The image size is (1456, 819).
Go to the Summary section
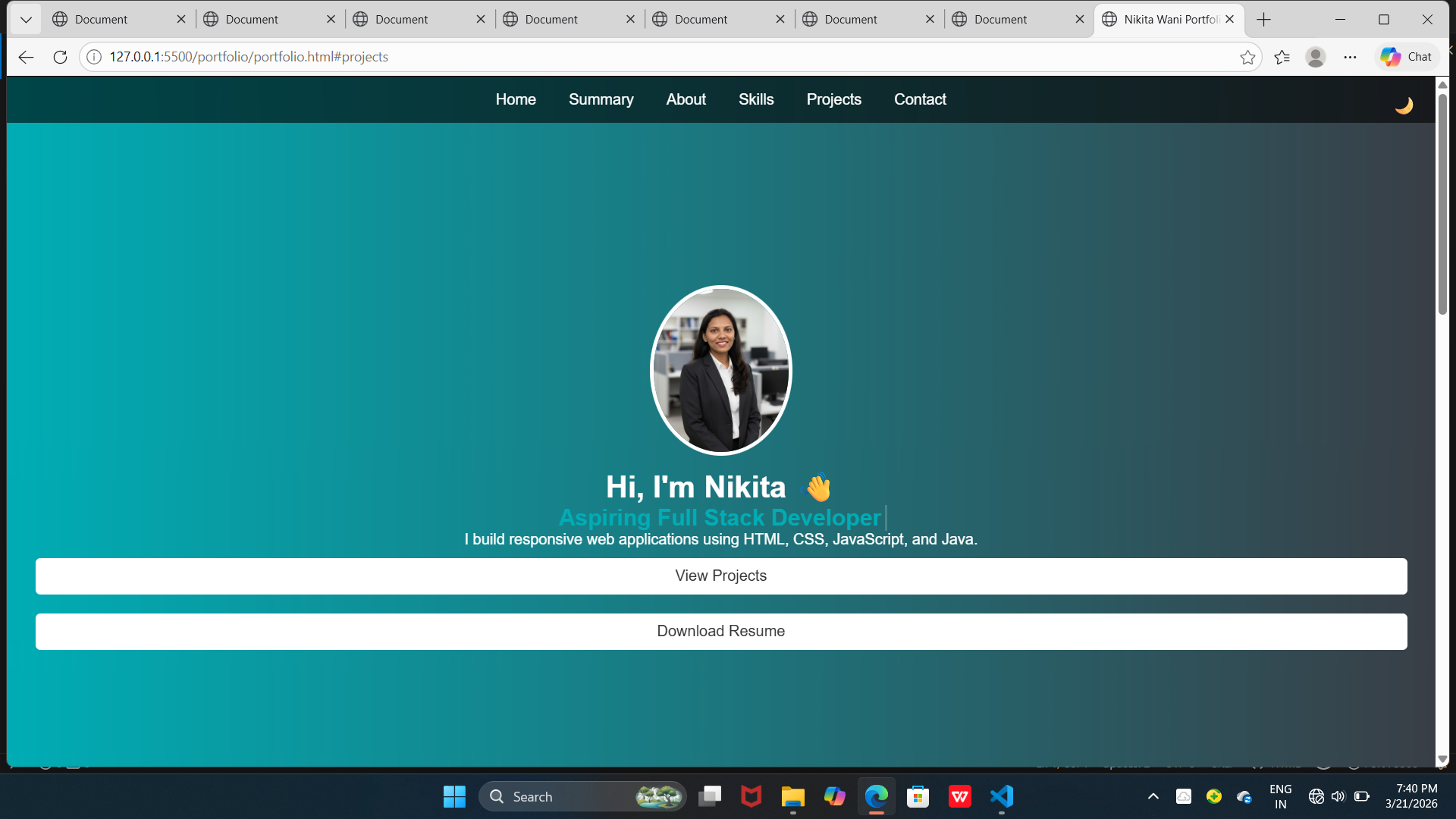(601, 99)
